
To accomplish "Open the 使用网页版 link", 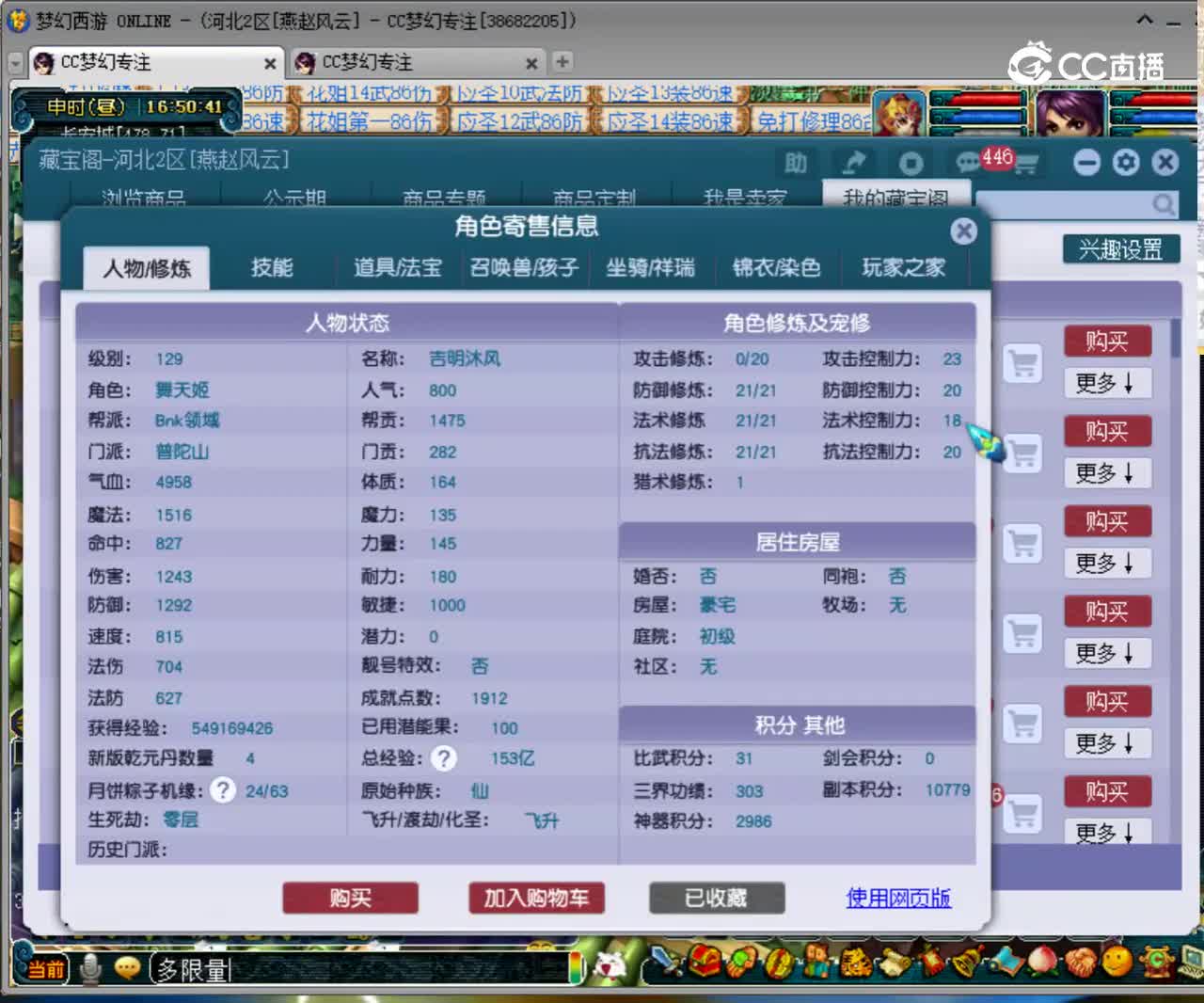I will point(898,898).
